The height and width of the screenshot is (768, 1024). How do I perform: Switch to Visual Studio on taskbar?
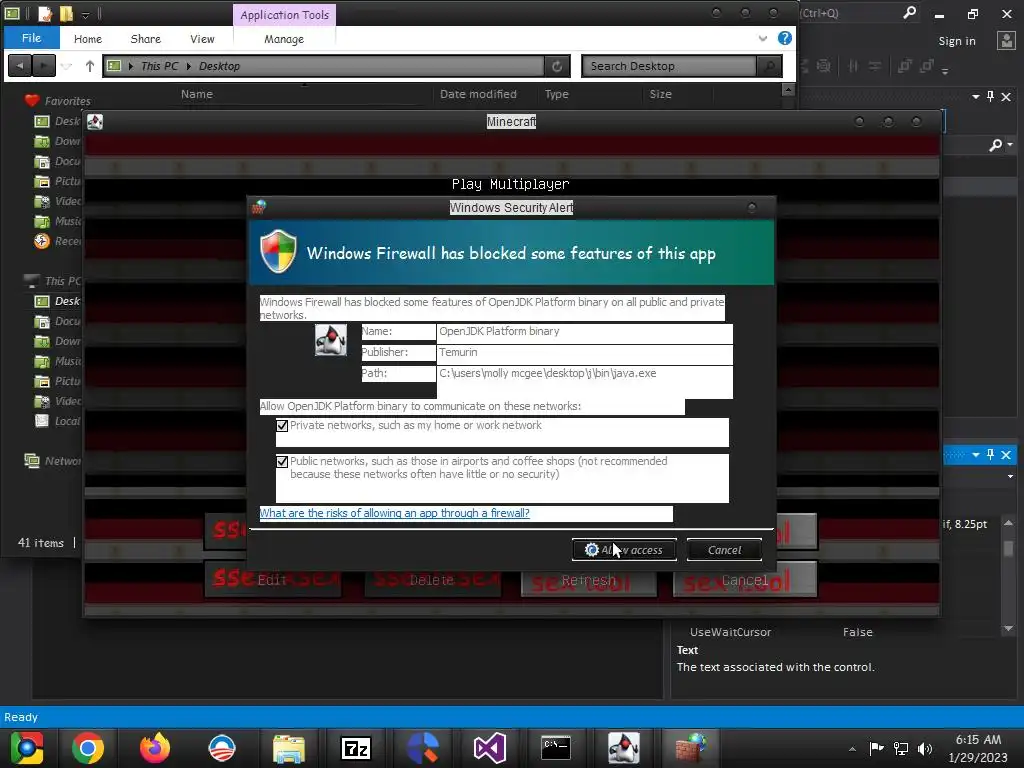coord(490,748)
